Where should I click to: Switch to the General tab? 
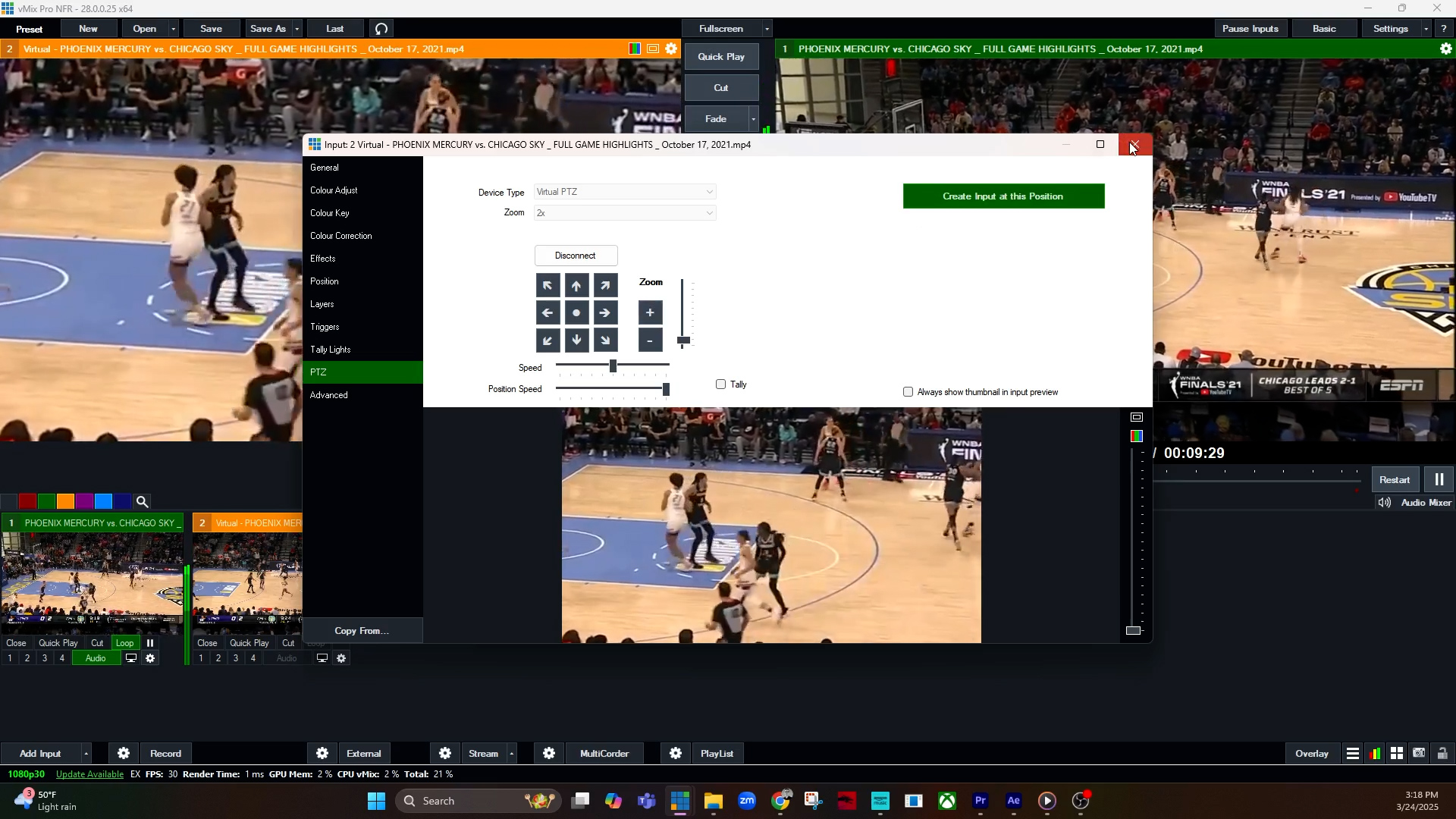click(362, 168)
